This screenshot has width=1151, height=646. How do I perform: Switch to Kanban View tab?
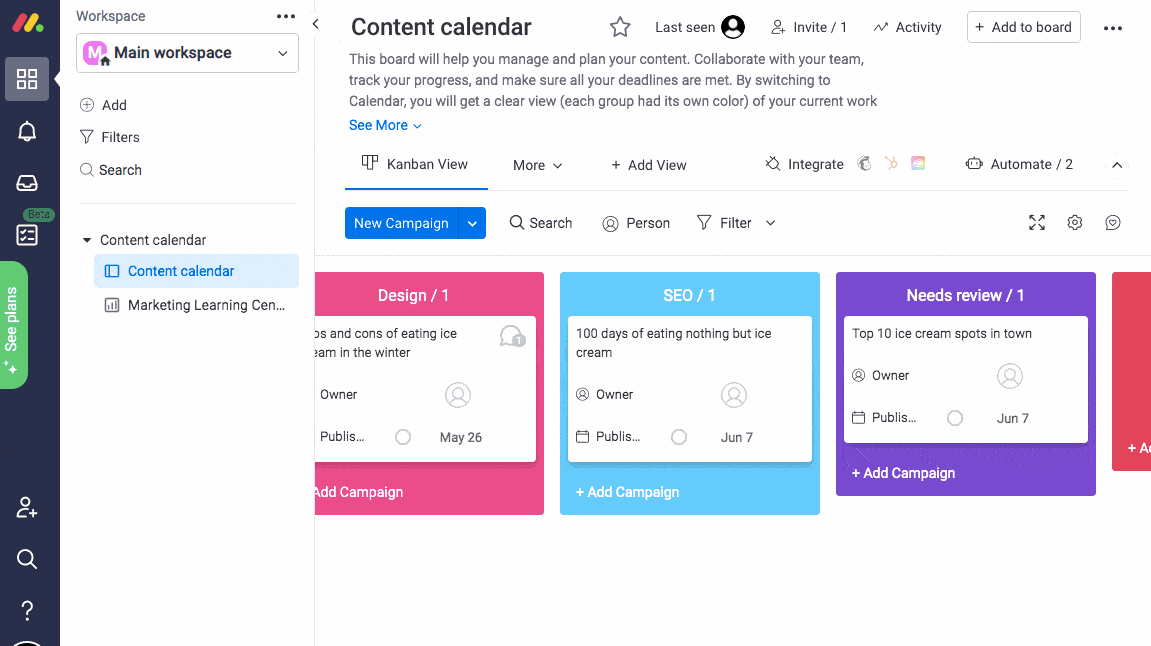coord(416,165)
